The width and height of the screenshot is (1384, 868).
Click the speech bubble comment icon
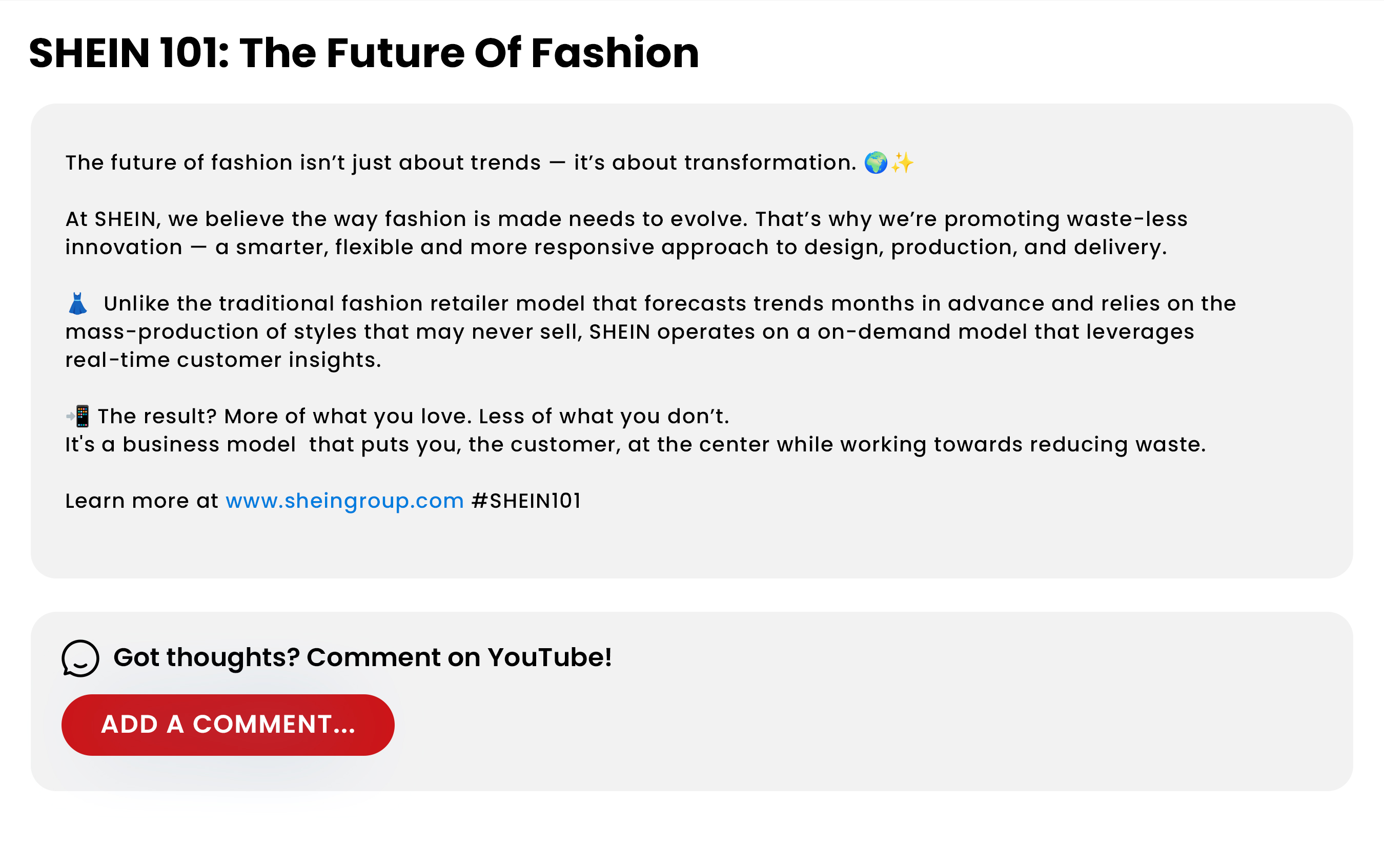coord(80,658)
